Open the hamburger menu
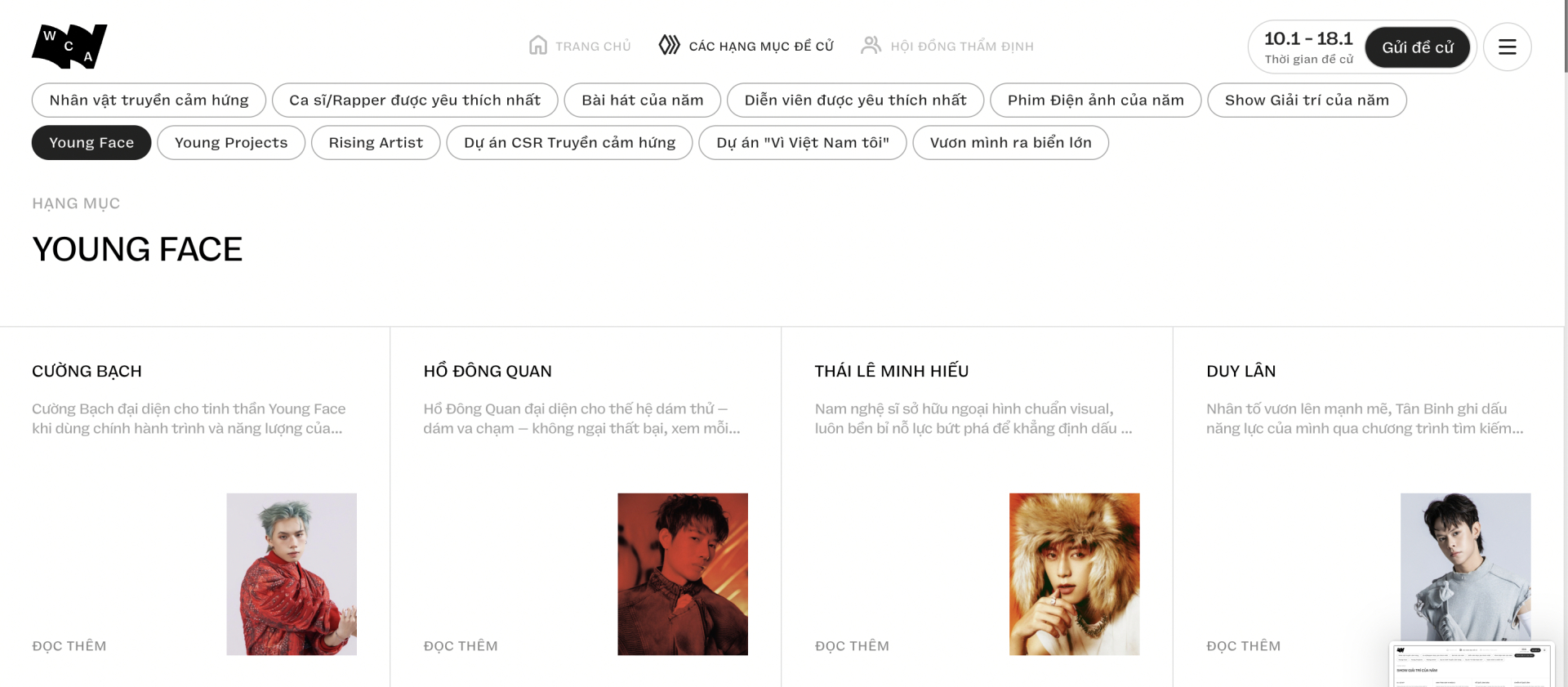 [x=1507, y=47]
